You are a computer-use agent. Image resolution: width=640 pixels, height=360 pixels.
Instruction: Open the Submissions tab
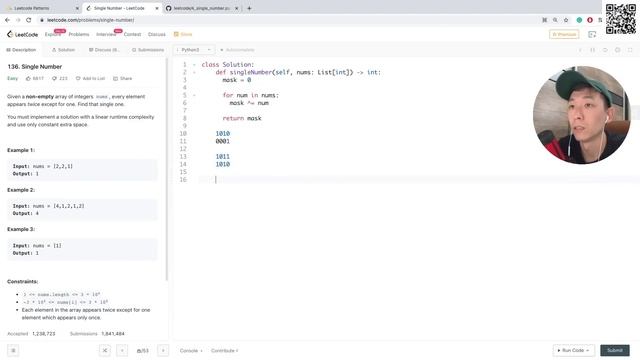[148, 50]
